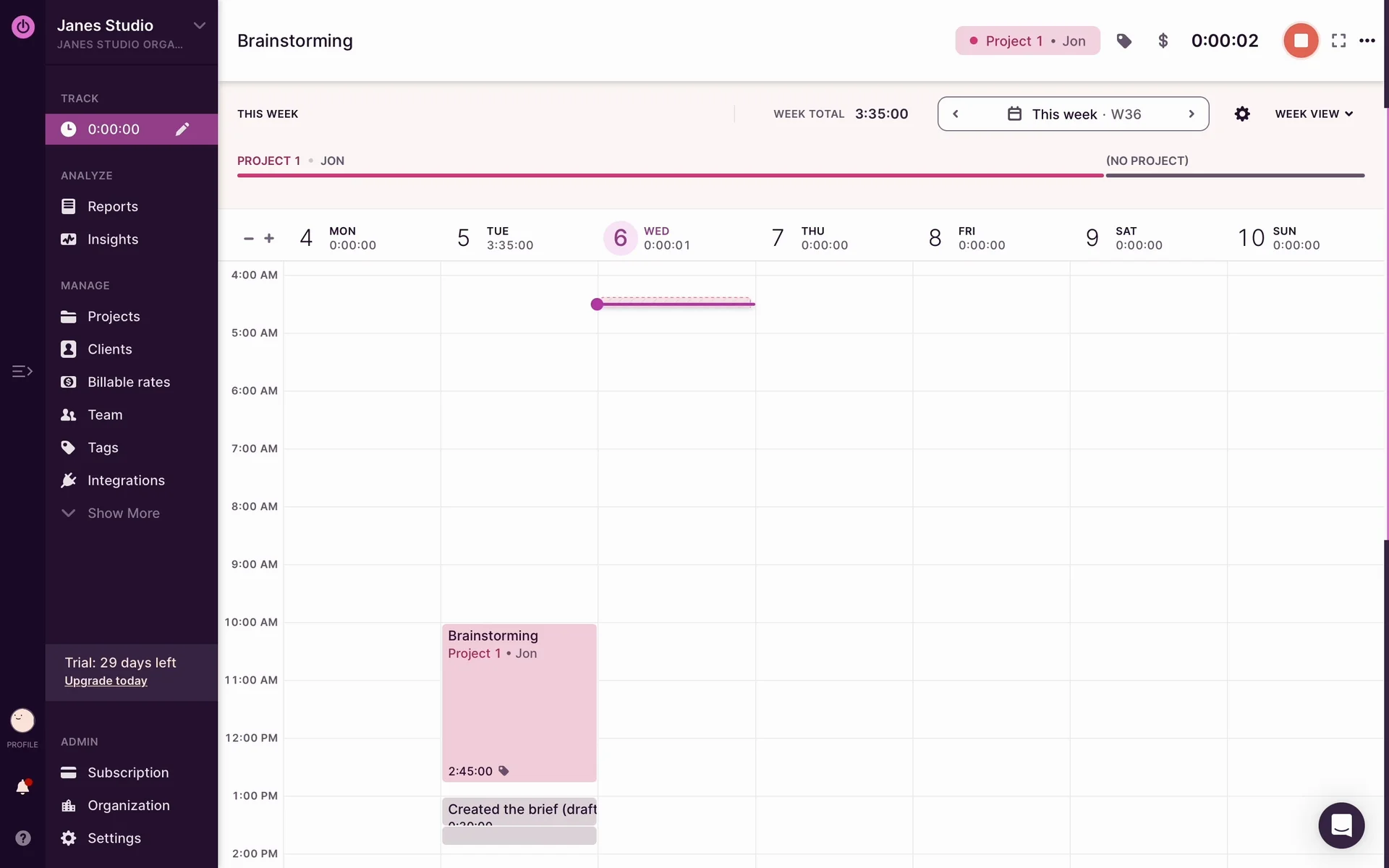The image size is (1389, 868).
Task: Collapse the sidebar navigation toggle
Action: 22,372
